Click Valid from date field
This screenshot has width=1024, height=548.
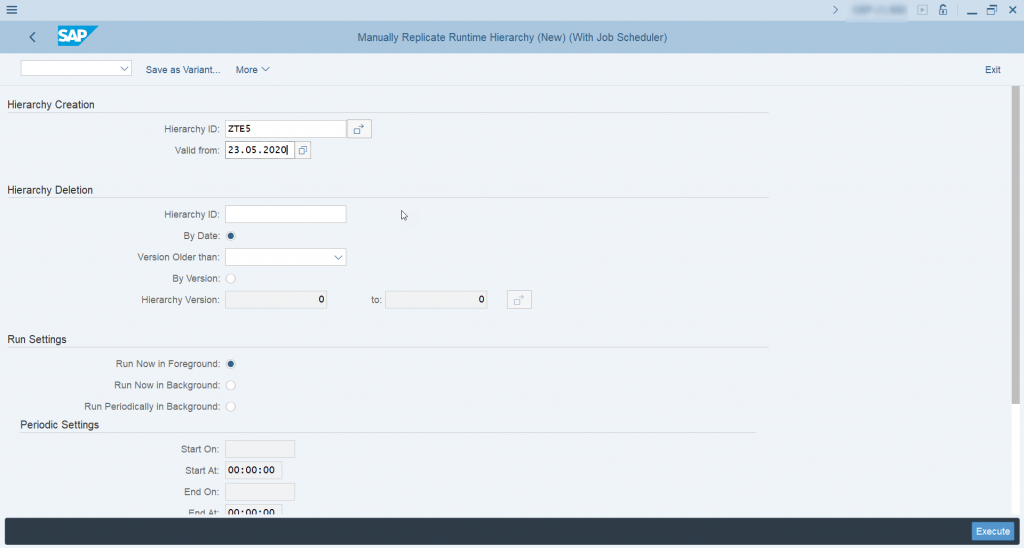pyautogui.click(x=260, y=150)
